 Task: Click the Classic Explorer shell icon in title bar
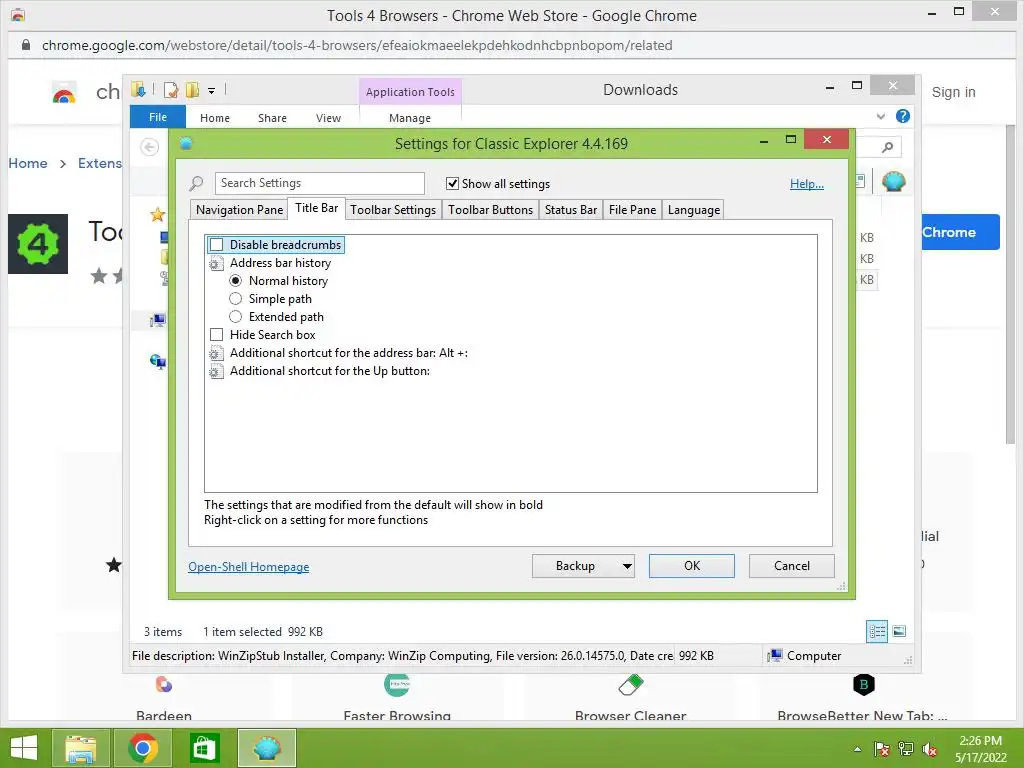coord(186,143)
